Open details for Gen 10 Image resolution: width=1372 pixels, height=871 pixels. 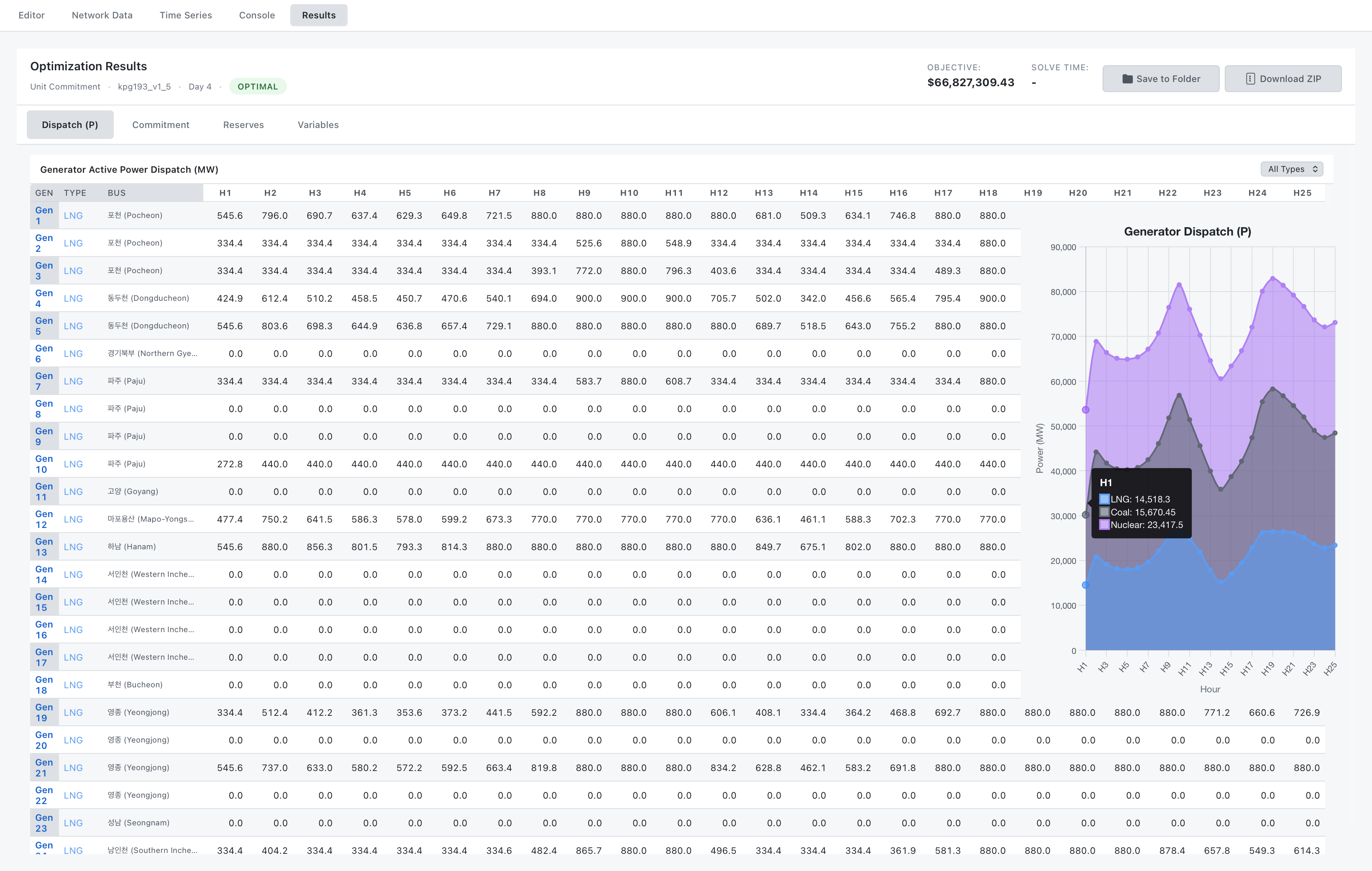point(44,464)
